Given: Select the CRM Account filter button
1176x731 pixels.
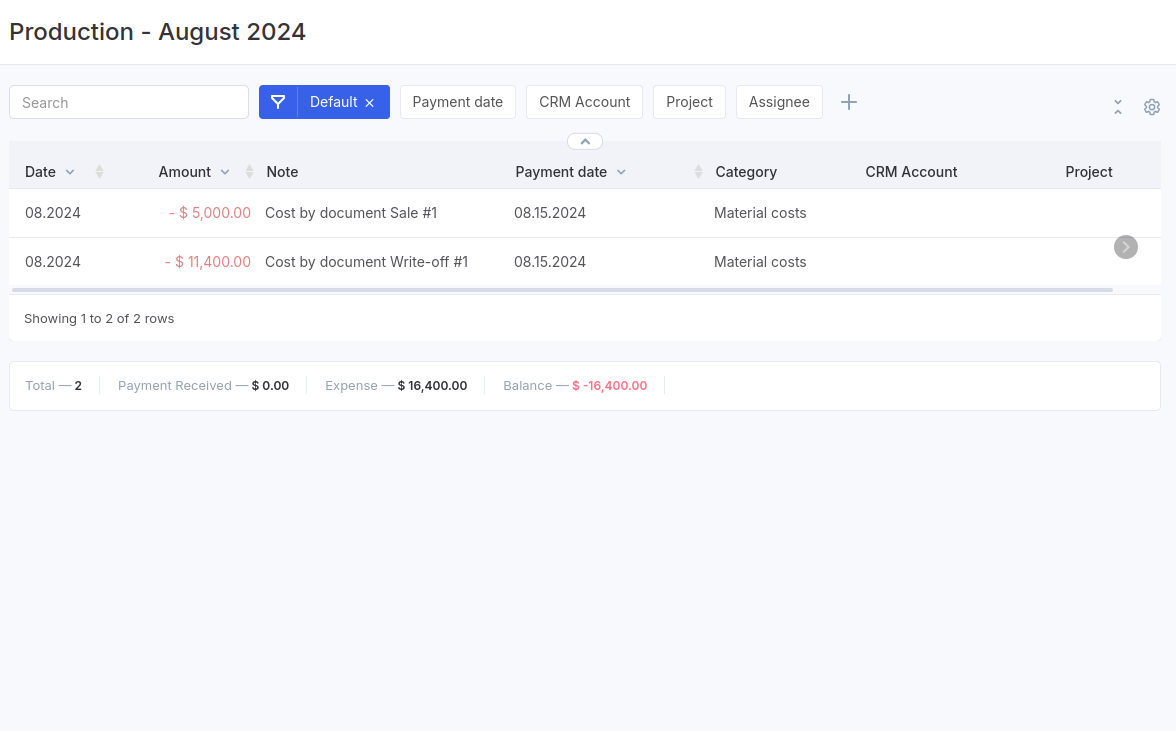Looking at the screenshot, I should tap(584, 102).
